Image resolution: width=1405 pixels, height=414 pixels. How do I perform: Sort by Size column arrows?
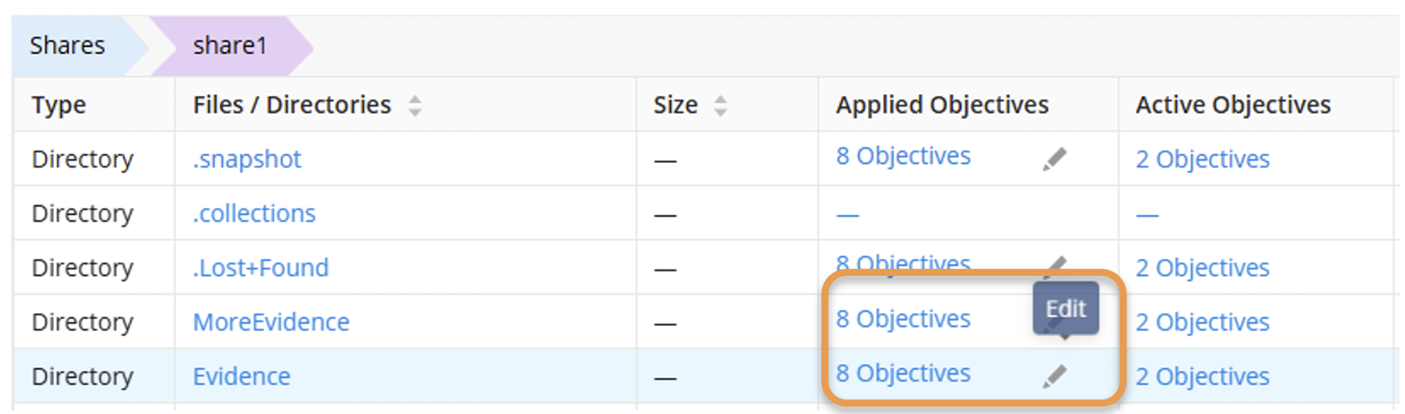pos(720,105)
